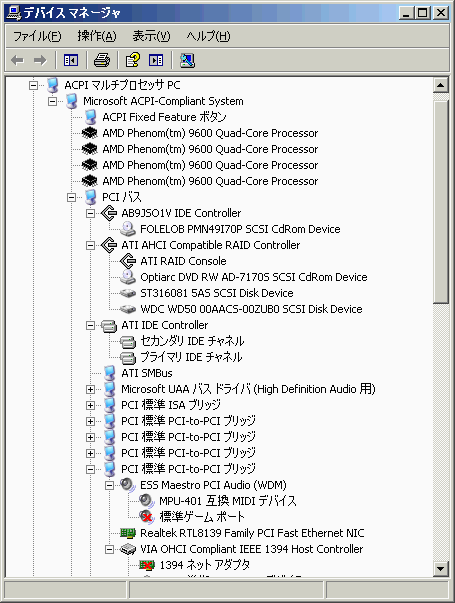Maximize the デバイス マネージャ window
The height and width of the screenshot is (603, 455).
coord(422,13)
